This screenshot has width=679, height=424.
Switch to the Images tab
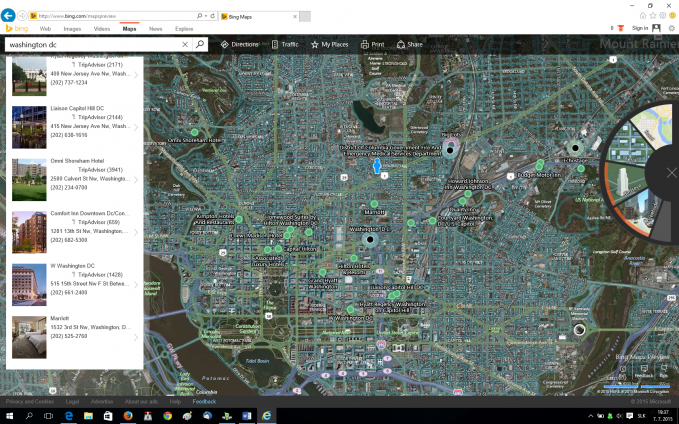72,29
